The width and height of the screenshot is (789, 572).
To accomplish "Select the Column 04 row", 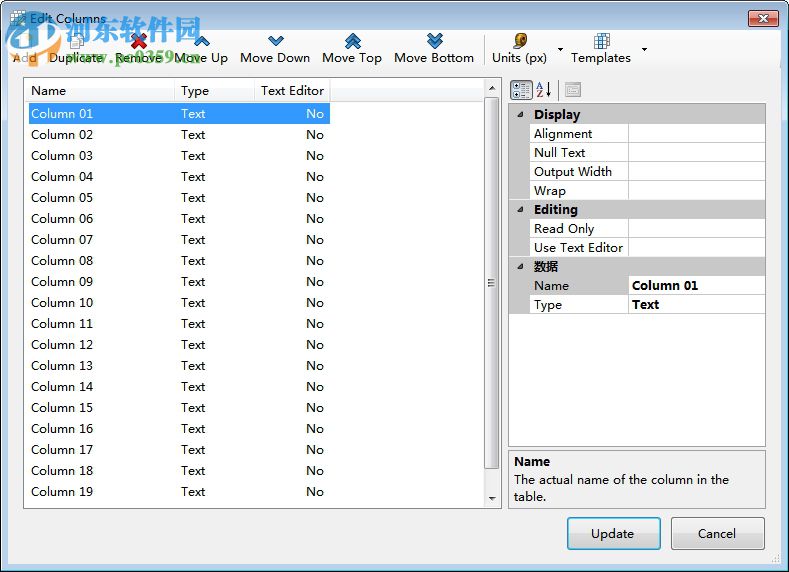I will pyautogui.click(x=179, y=177).
